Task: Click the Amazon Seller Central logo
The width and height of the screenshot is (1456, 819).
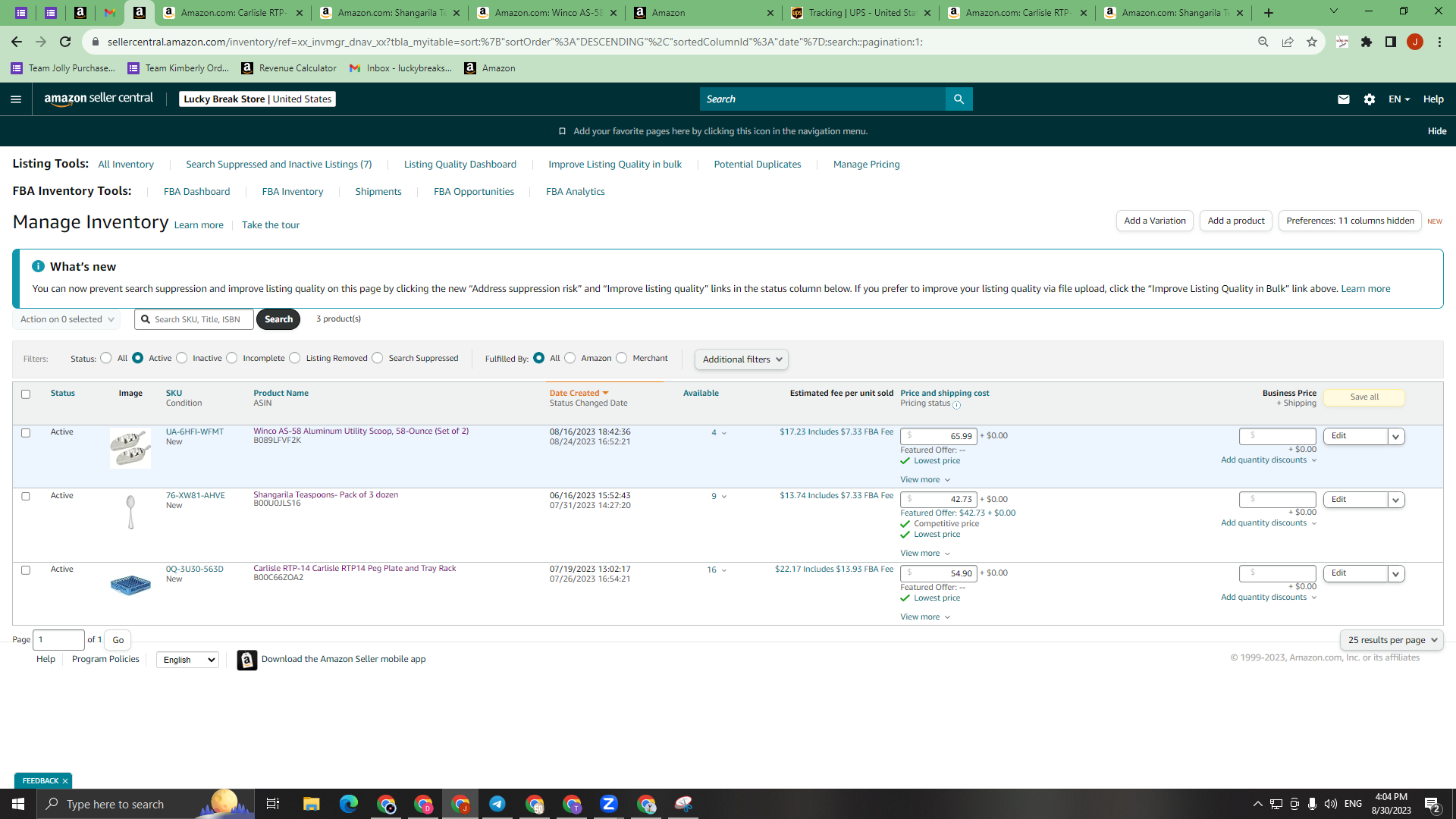Action: 99,99
